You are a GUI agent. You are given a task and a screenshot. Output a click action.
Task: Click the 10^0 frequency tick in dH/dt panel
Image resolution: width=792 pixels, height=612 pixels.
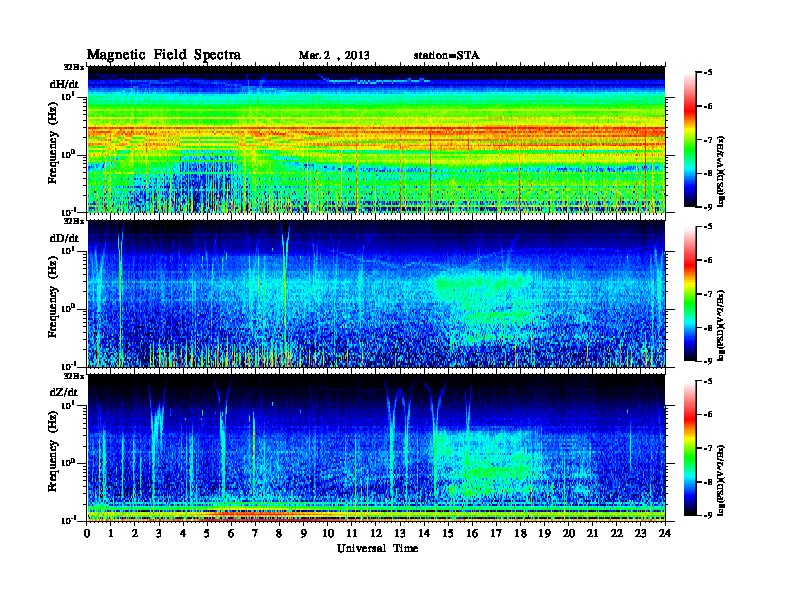pos(68,154)
